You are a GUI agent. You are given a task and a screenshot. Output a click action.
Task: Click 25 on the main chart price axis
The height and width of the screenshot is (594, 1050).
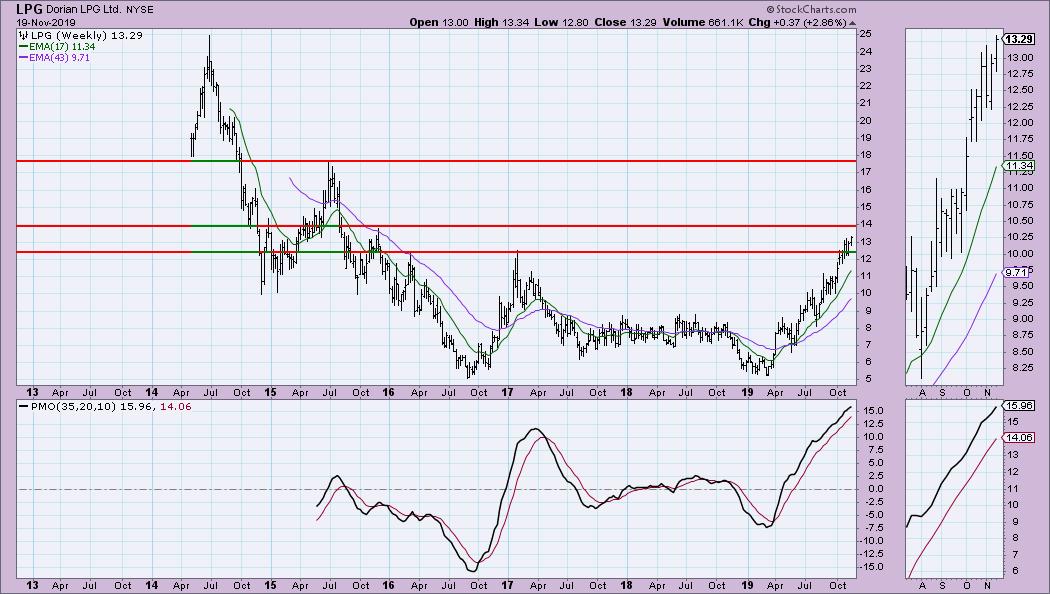pyautogui.click(x=865, y=34)
